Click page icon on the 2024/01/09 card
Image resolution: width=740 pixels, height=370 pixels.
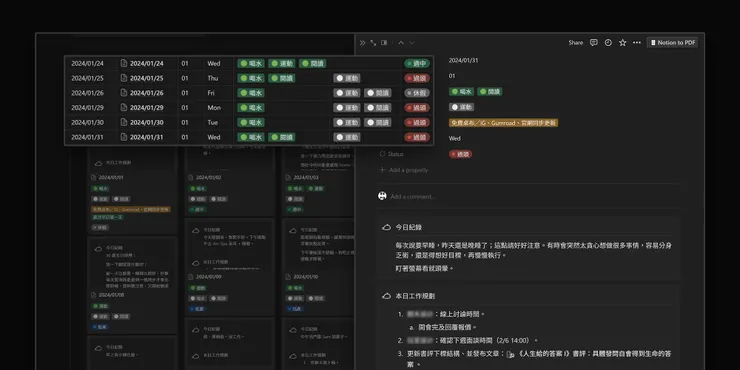click(x=191, y=277)
